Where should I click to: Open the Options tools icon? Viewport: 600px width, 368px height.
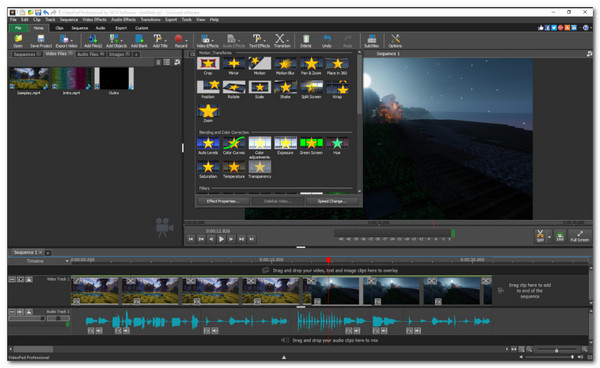pyautogui.click(x=395, y=40)
